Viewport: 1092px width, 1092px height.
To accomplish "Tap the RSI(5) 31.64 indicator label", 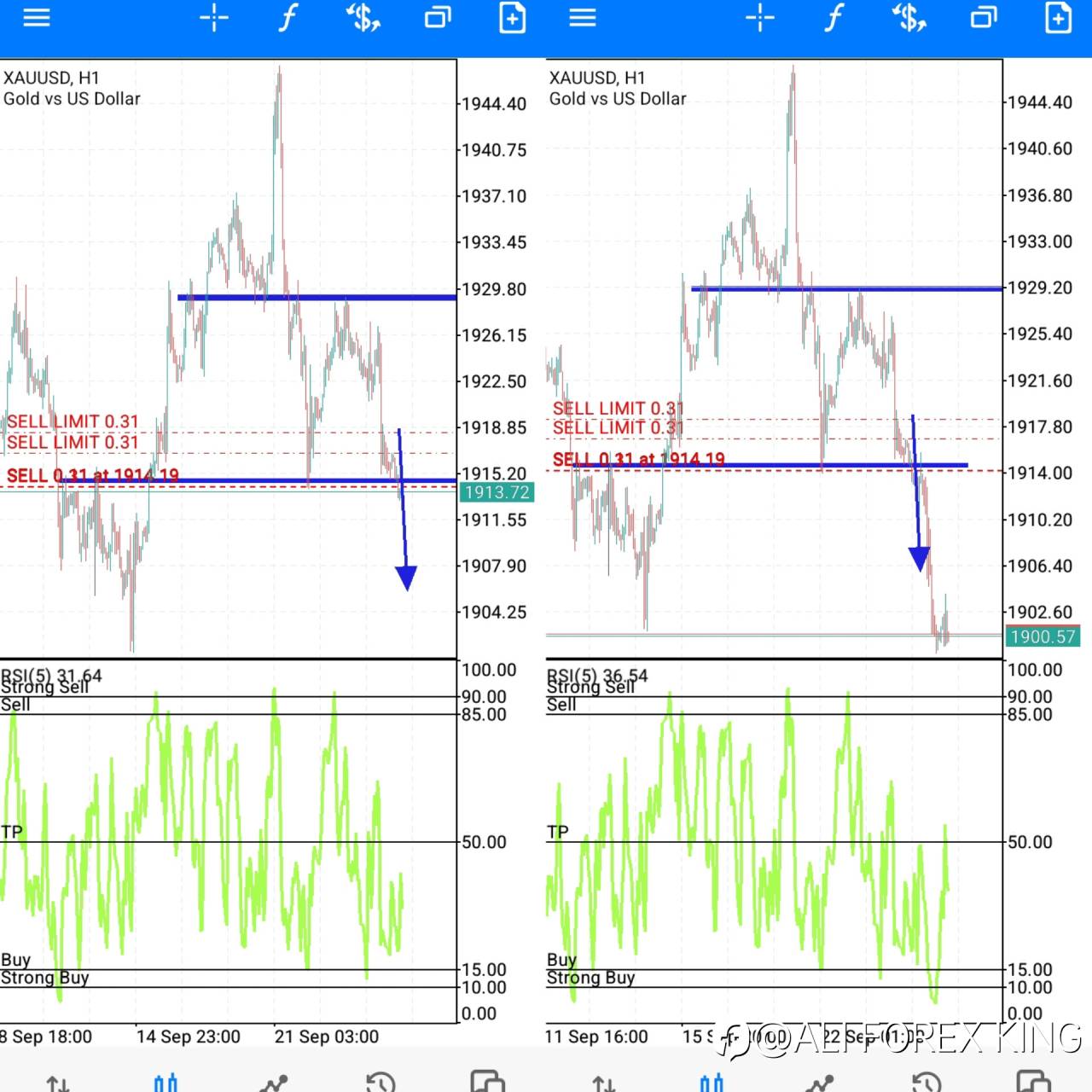I will pos(51,677).
